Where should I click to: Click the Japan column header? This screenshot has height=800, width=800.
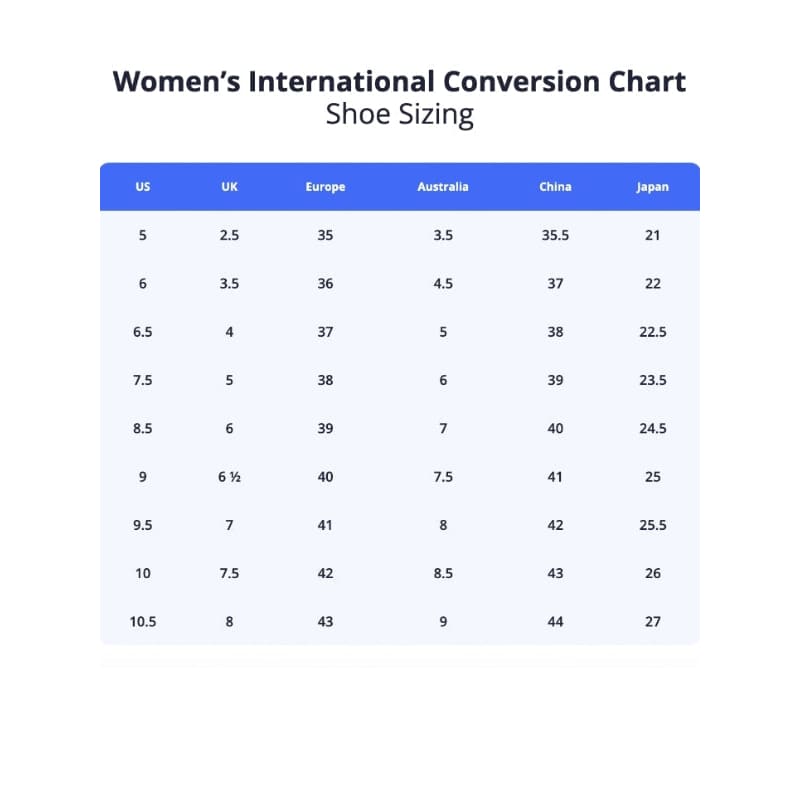pos(653,187)
